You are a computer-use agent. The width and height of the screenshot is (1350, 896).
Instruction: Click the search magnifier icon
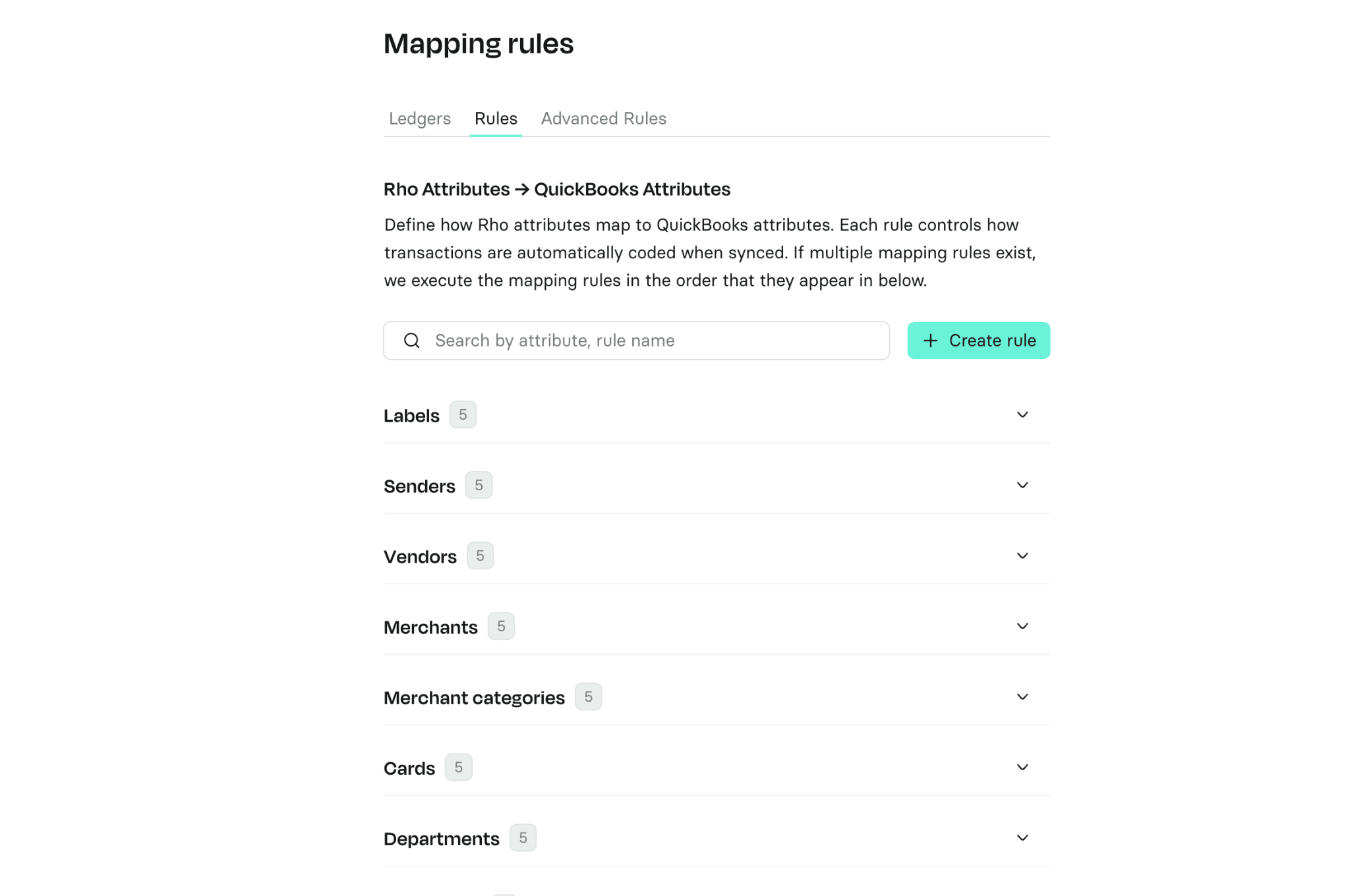click(x=411, y=341)
